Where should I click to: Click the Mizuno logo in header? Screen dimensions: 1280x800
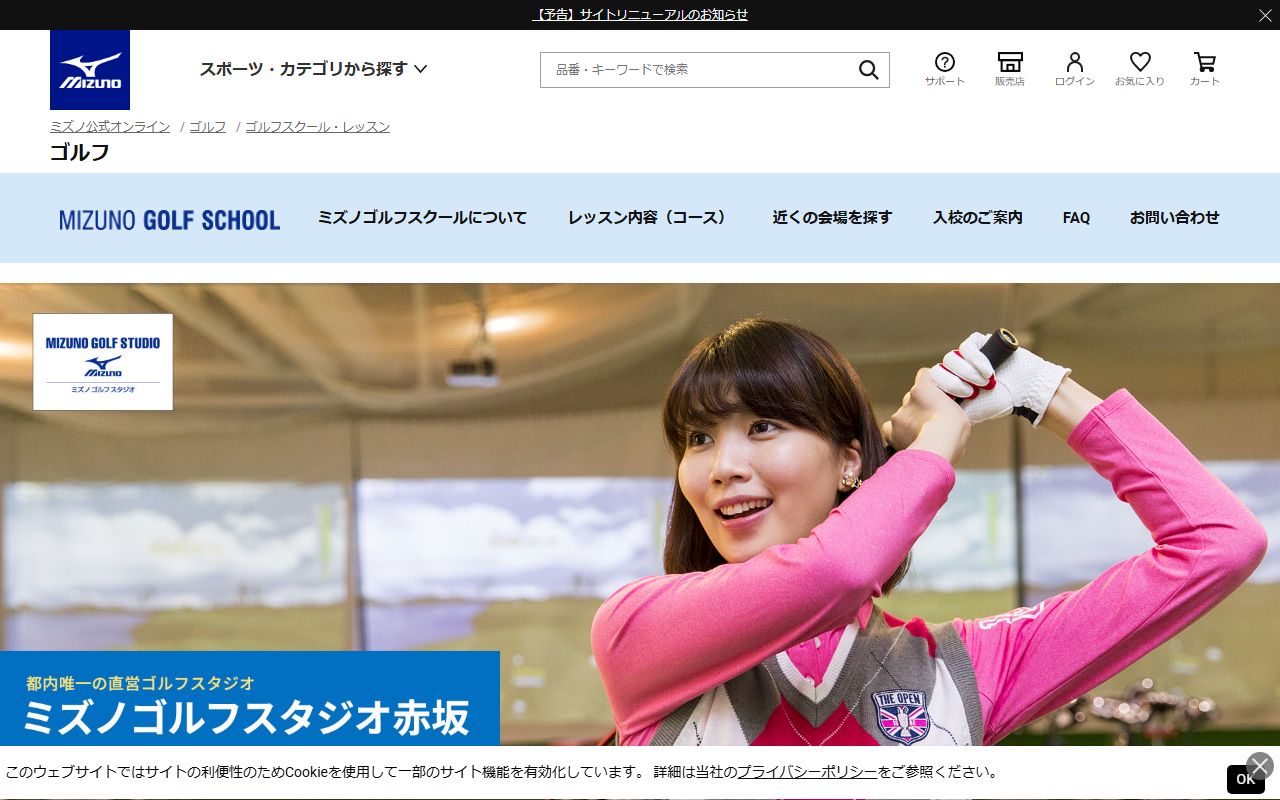click(90, 70)
